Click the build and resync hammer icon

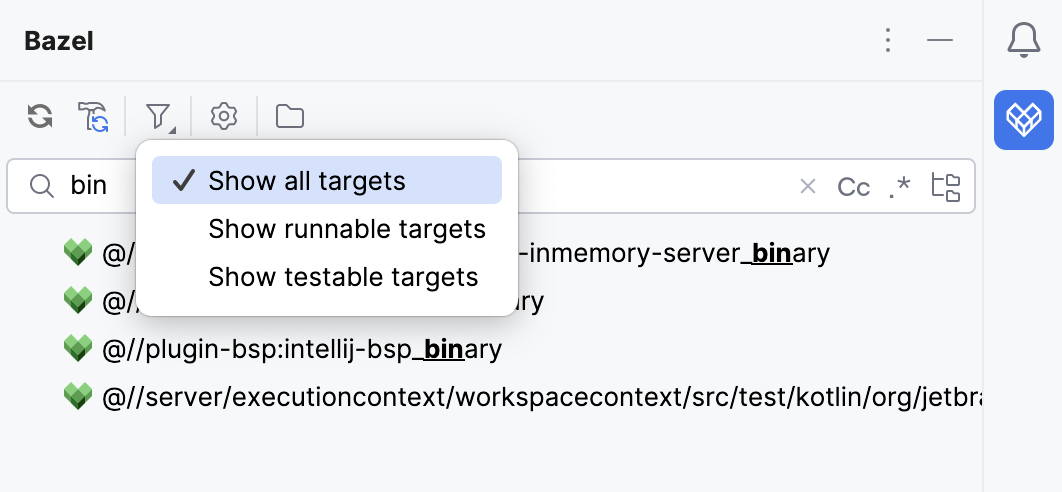[93, 117]
